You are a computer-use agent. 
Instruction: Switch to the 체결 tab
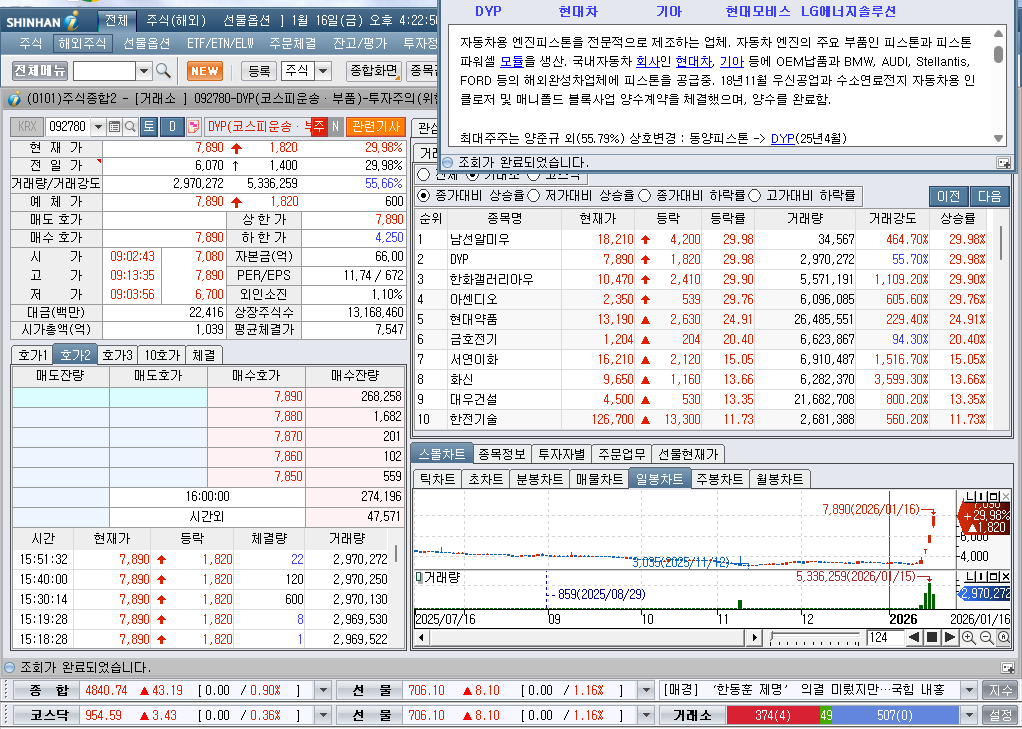pyautogui.click(x=204, y=355)
